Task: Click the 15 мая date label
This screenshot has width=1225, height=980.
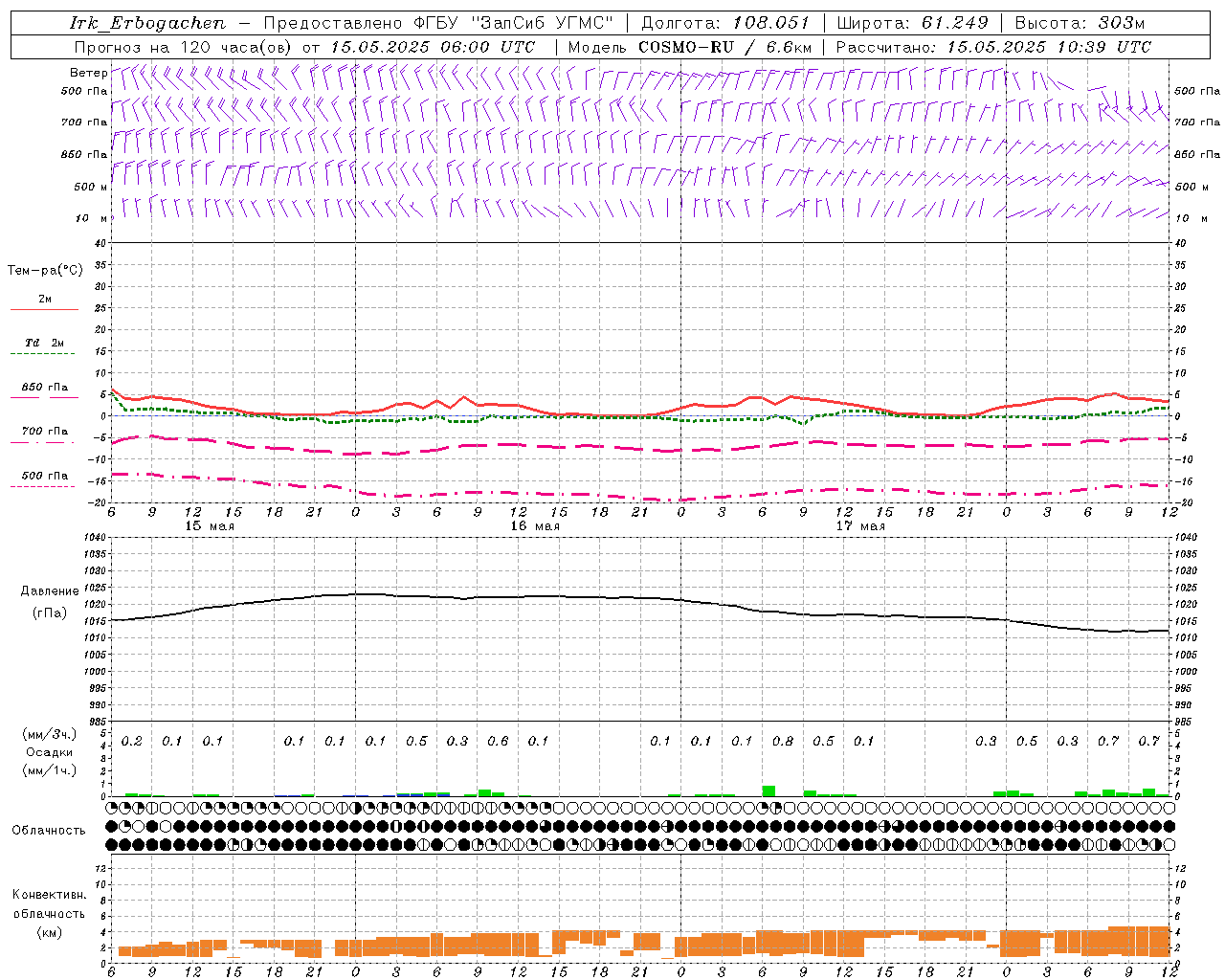Action: [x=210, y=526]
